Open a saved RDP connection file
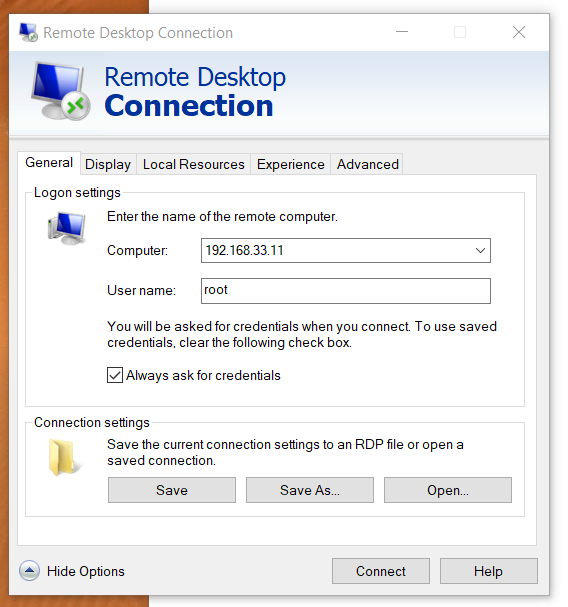 point(448,490)
